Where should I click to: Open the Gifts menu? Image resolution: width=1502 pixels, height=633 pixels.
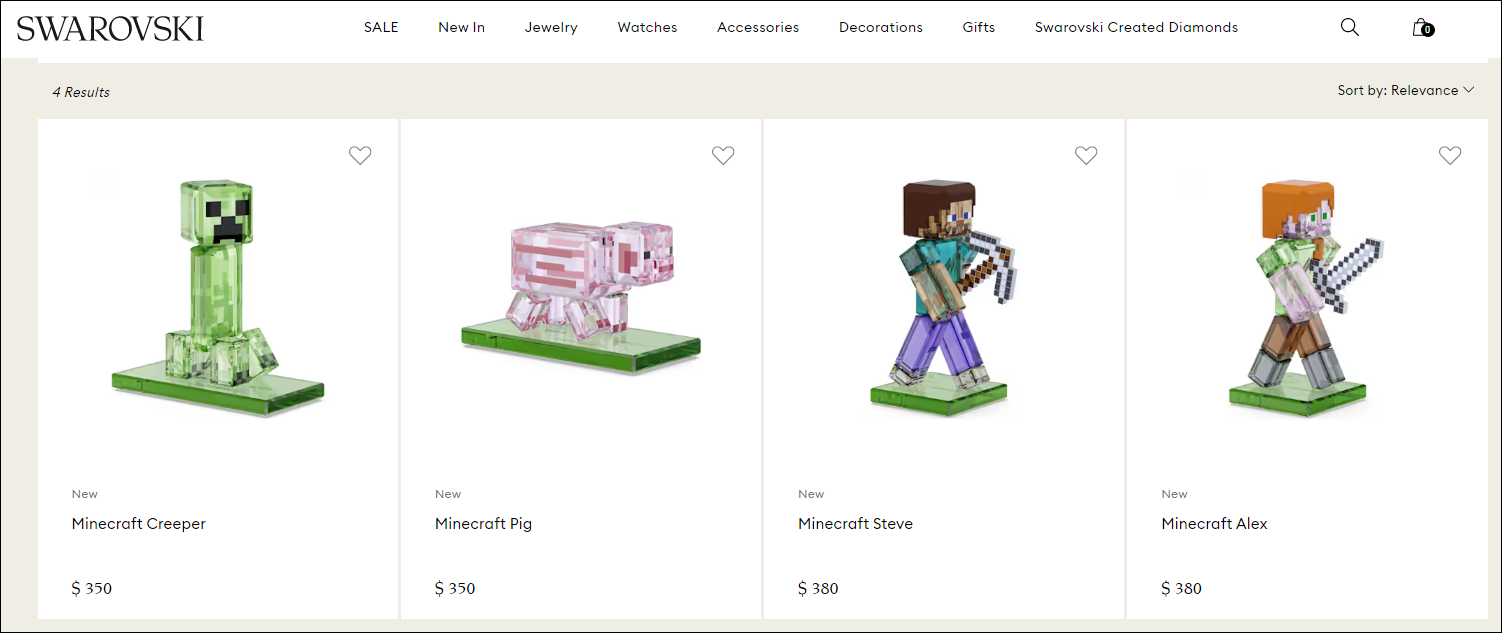(979, 27)
